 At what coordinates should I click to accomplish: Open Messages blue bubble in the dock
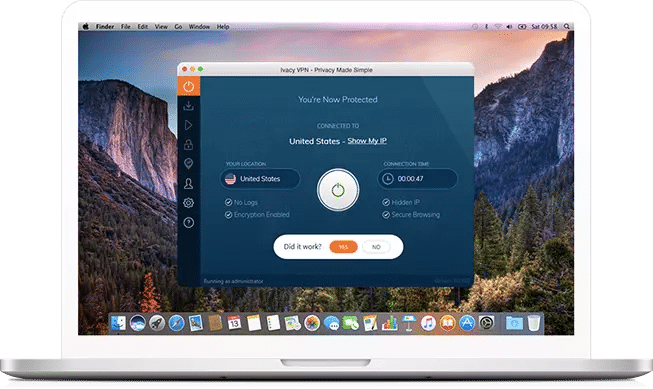click(x=331, y=323)
